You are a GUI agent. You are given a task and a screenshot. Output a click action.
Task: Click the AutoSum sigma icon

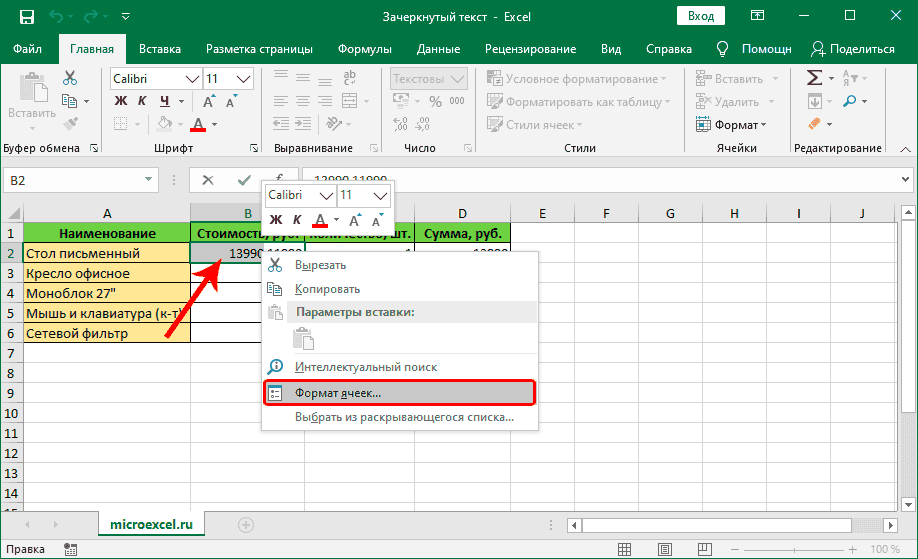(815, 78)
